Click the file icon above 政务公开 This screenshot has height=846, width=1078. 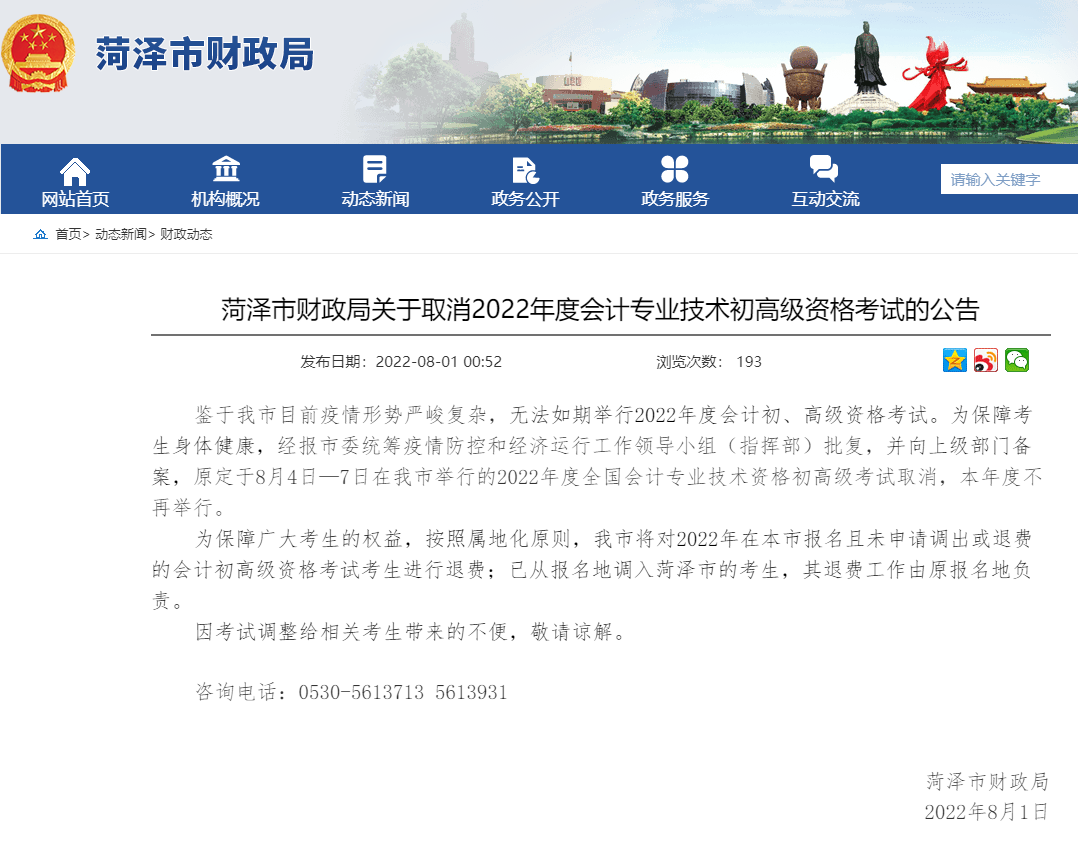coord(525,170)
